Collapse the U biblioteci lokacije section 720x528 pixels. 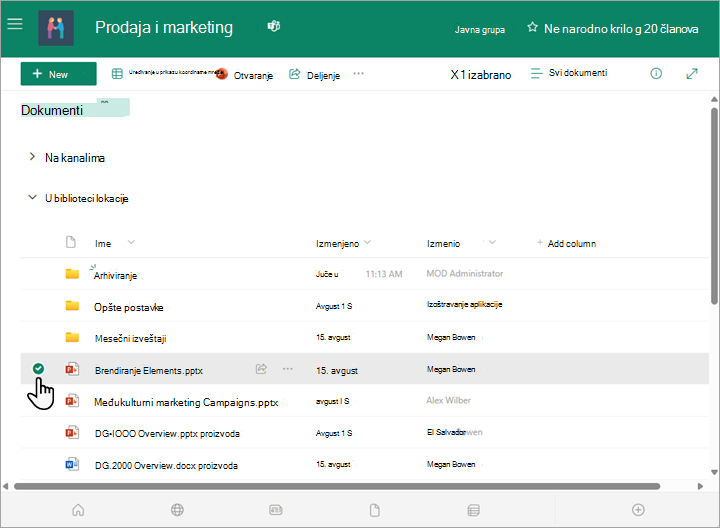pyautogui.click(x=32, y=197)
